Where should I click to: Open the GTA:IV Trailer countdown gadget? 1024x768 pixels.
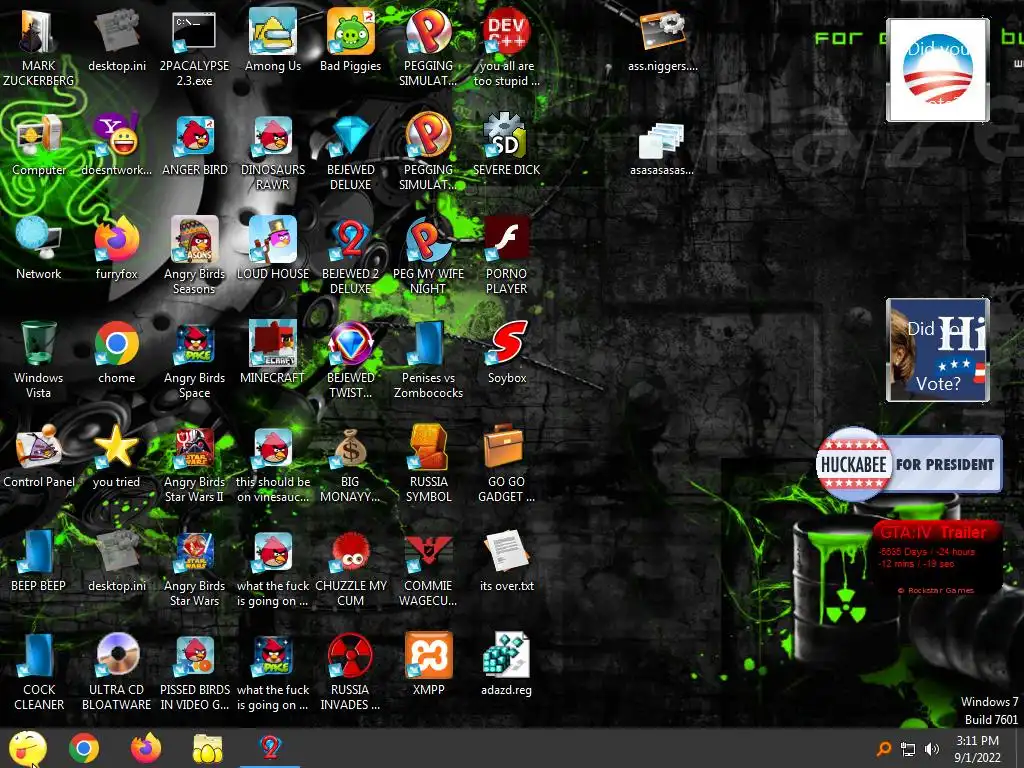click(938, 558)
